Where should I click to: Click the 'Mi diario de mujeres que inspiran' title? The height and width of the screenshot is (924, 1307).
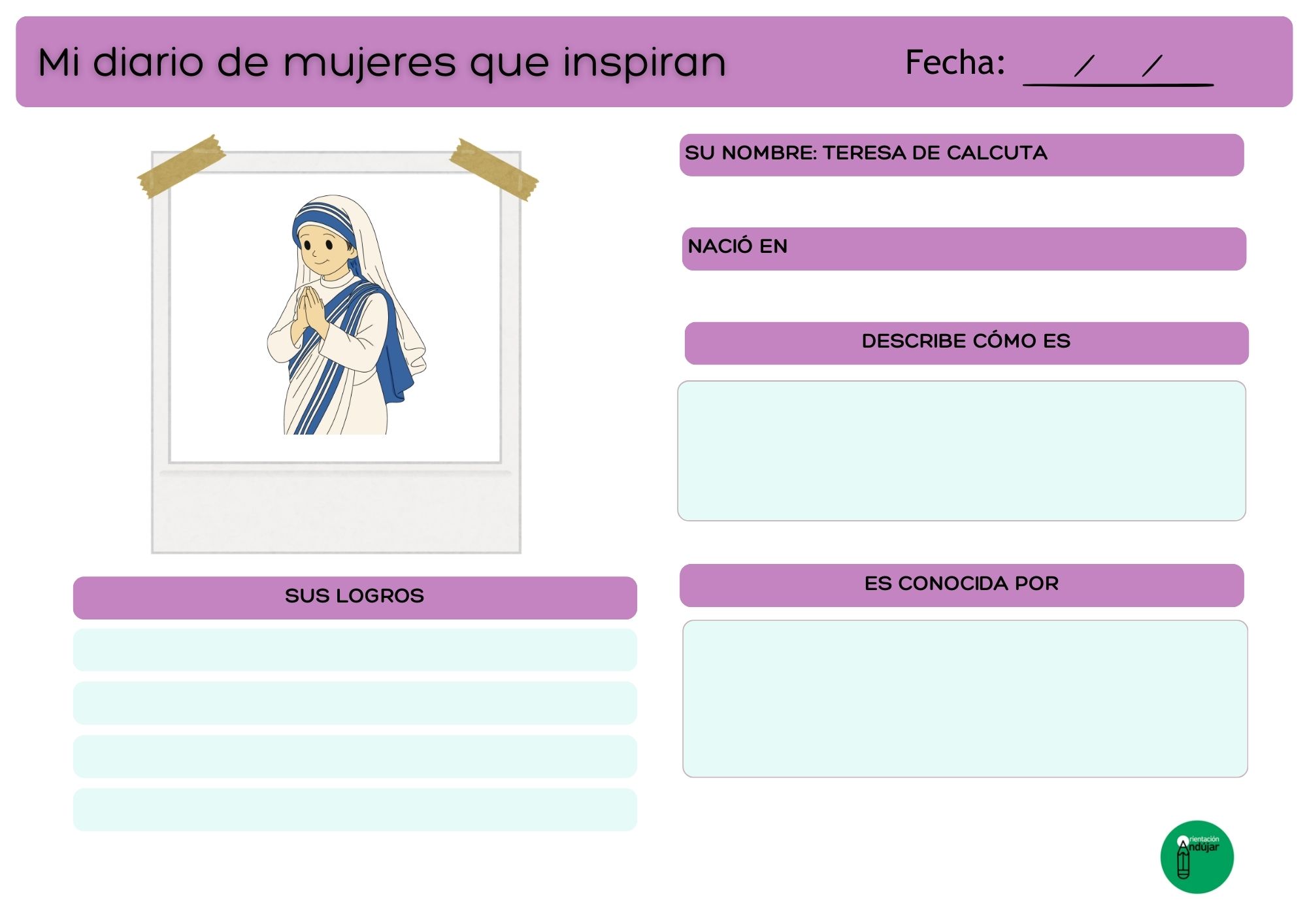tap(382, 63)
